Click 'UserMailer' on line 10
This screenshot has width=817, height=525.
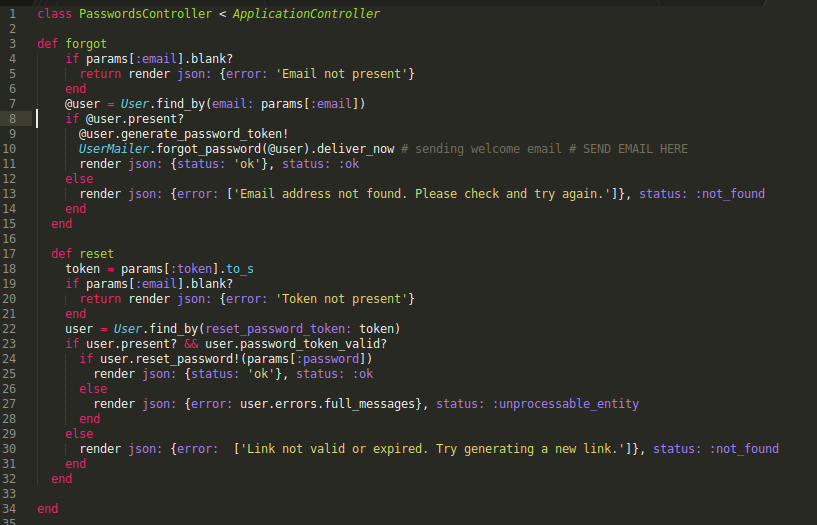pyautogui.click(x=114, y=149)
